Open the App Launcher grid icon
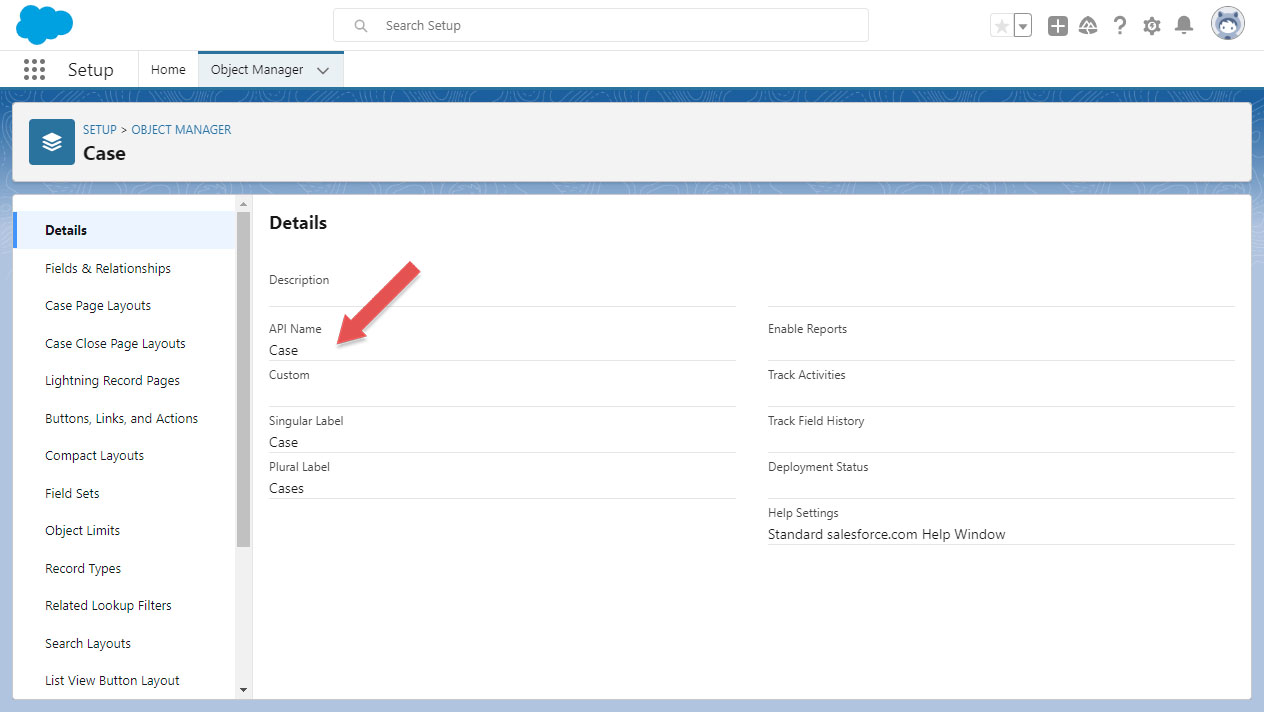The width and height of the screenshot is (1264, 712). (34, 69)
